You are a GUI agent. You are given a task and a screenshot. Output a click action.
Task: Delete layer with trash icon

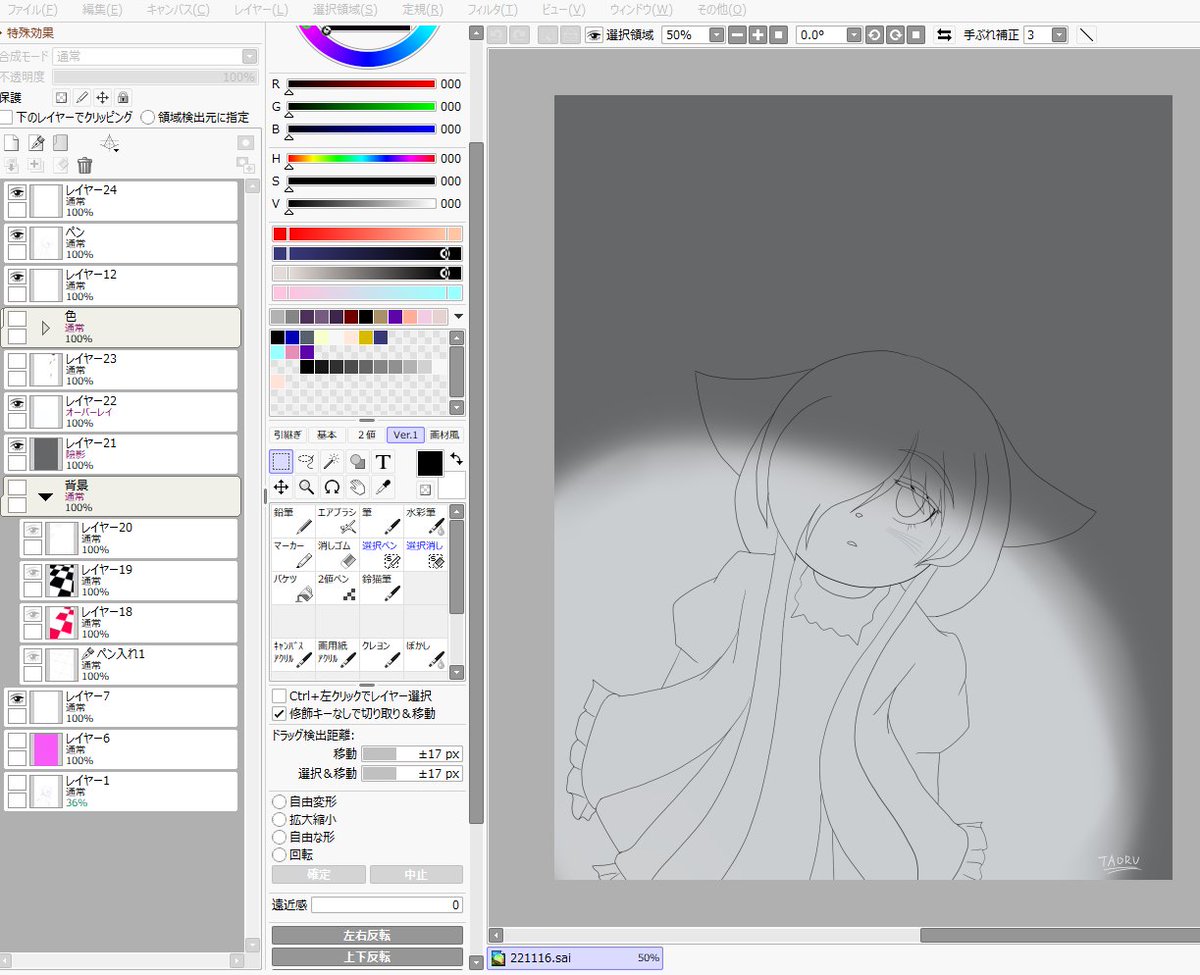[x=85, y=166]
